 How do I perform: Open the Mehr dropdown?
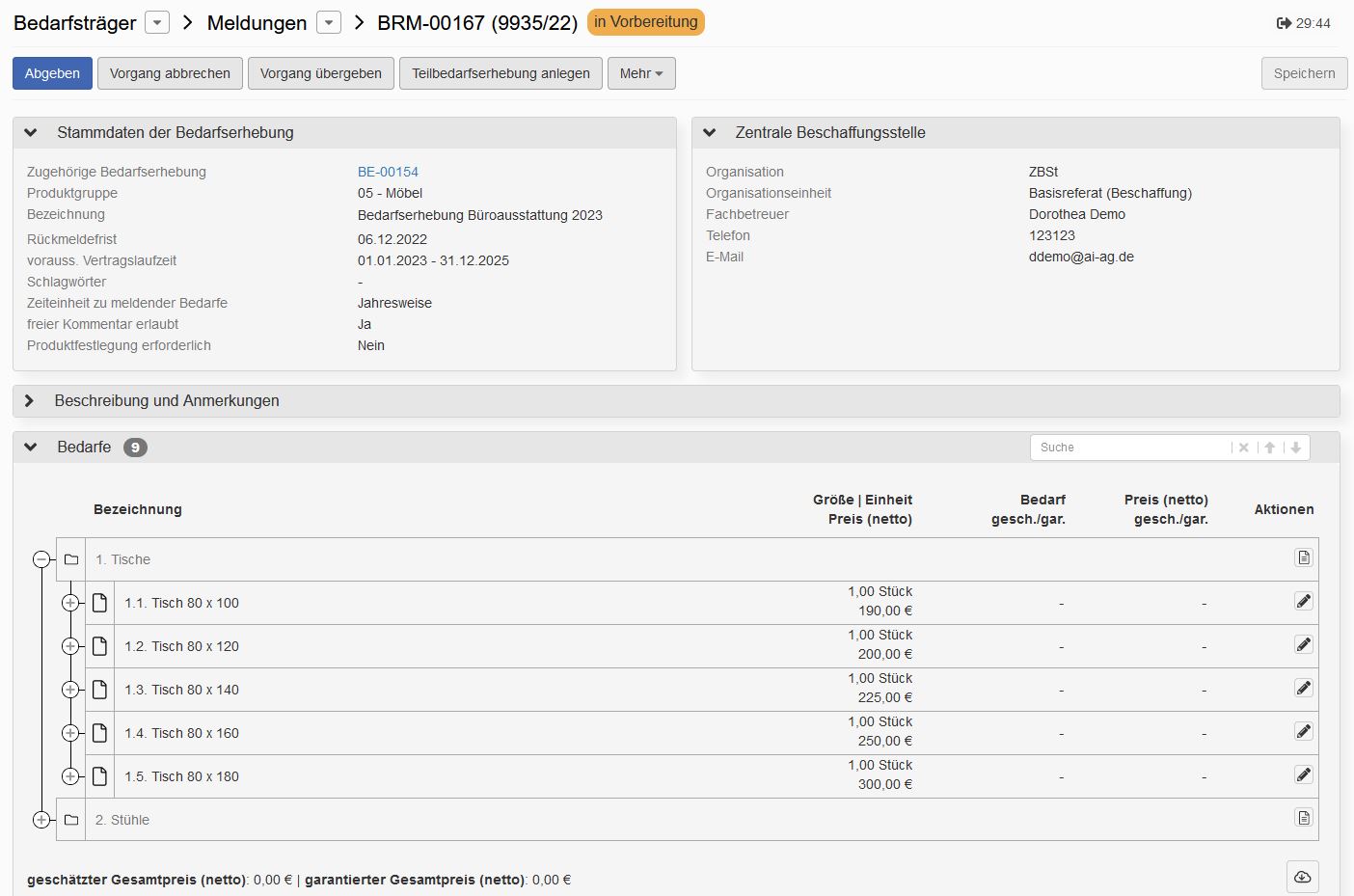point(640,72)
